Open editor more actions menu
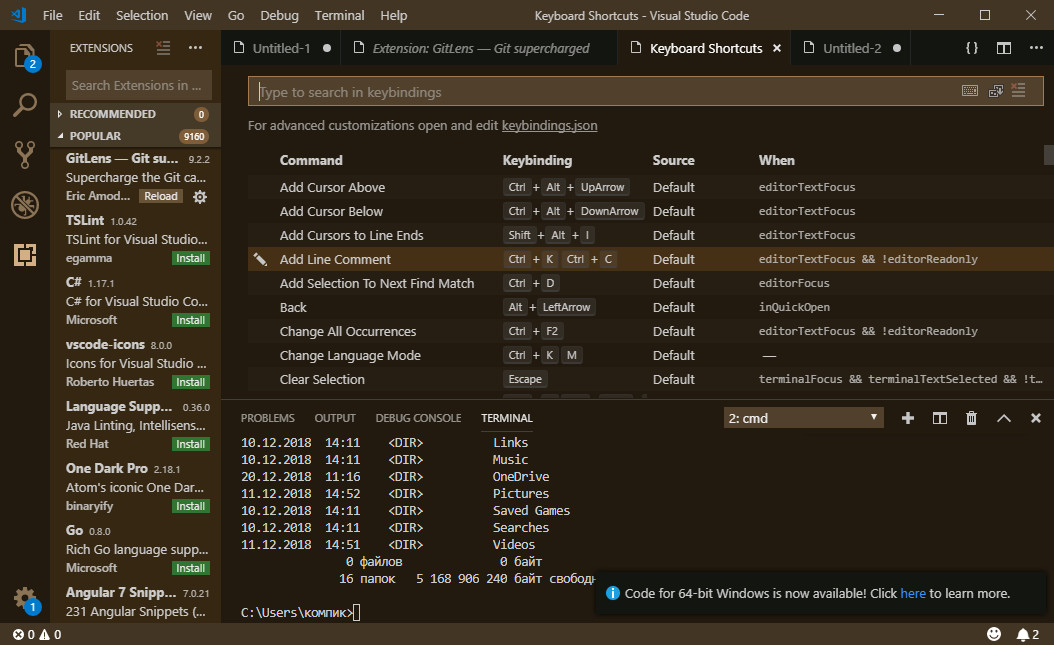This screenshot has width=1054, height=645. click(x=1036, y=48)
